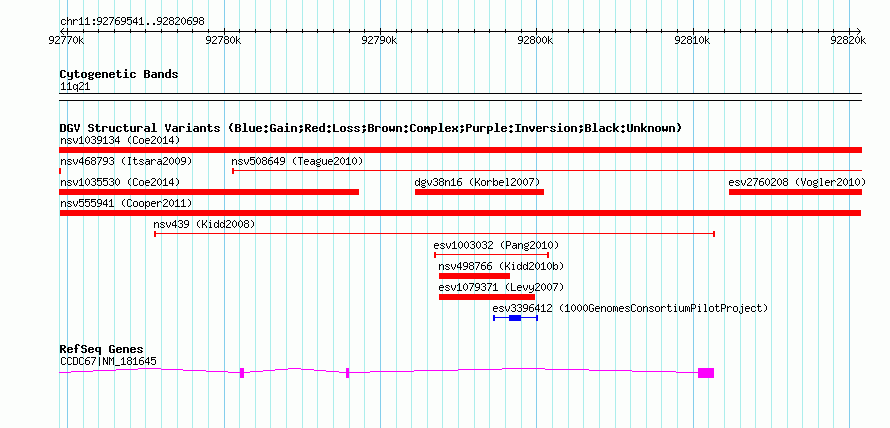
Task: Select nsv498766 (Kidd2010b) label
Action: tap(501, 266)
